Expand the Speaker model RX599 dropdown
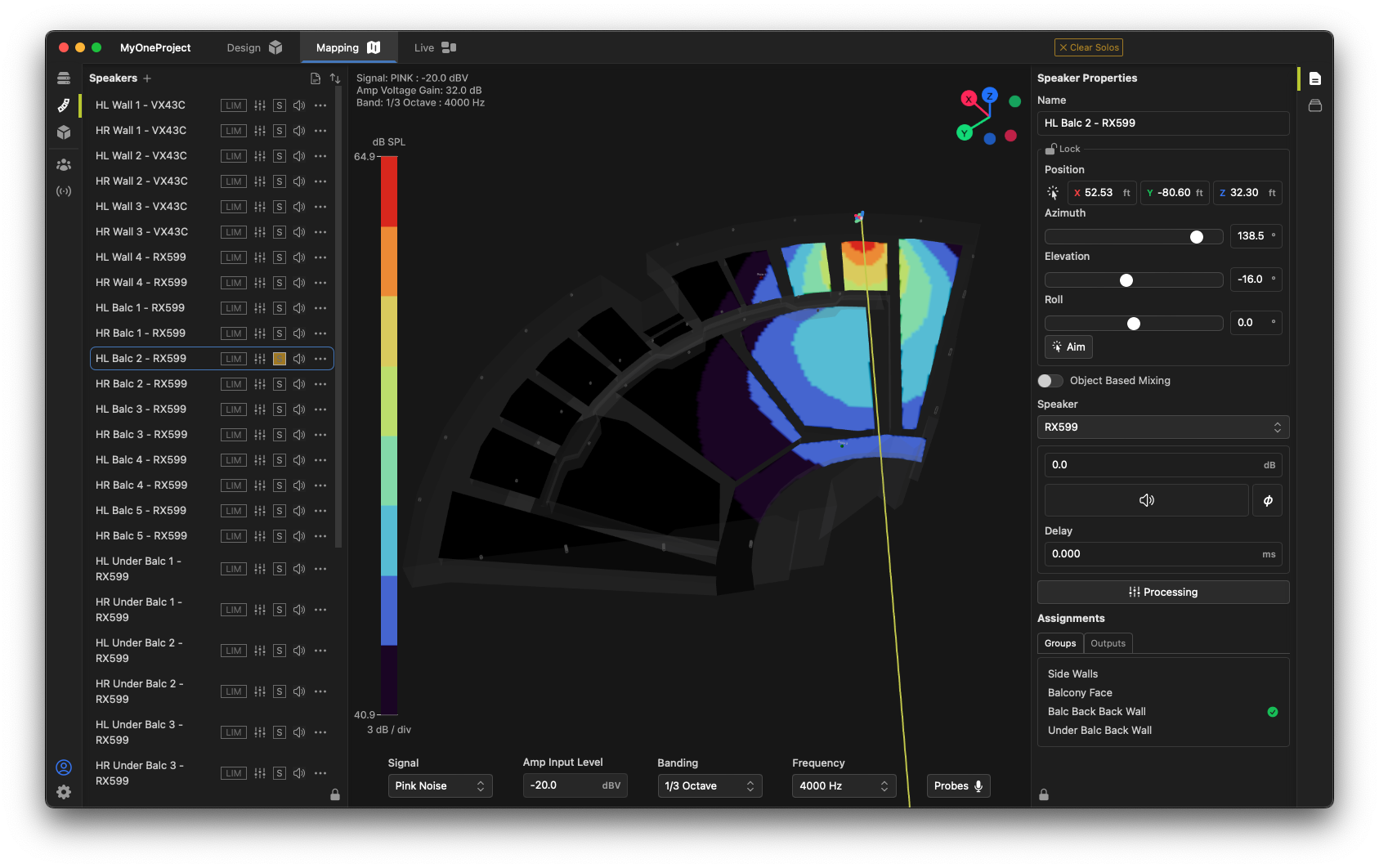1379x868 pixels. point(1162,427)
